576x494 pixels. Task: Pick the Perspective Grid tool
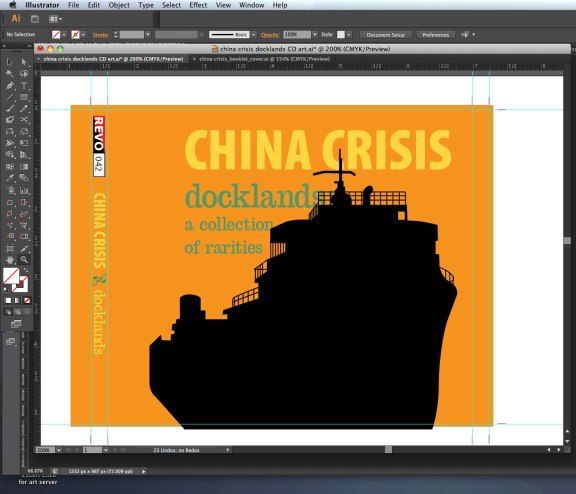(x=24, y=155)
